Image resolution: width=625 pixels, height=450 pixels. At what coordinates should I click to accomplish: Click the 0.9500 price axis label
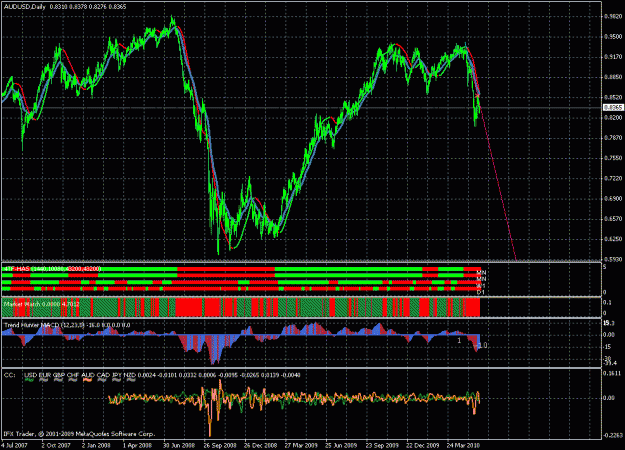click(x=613, y=37)
